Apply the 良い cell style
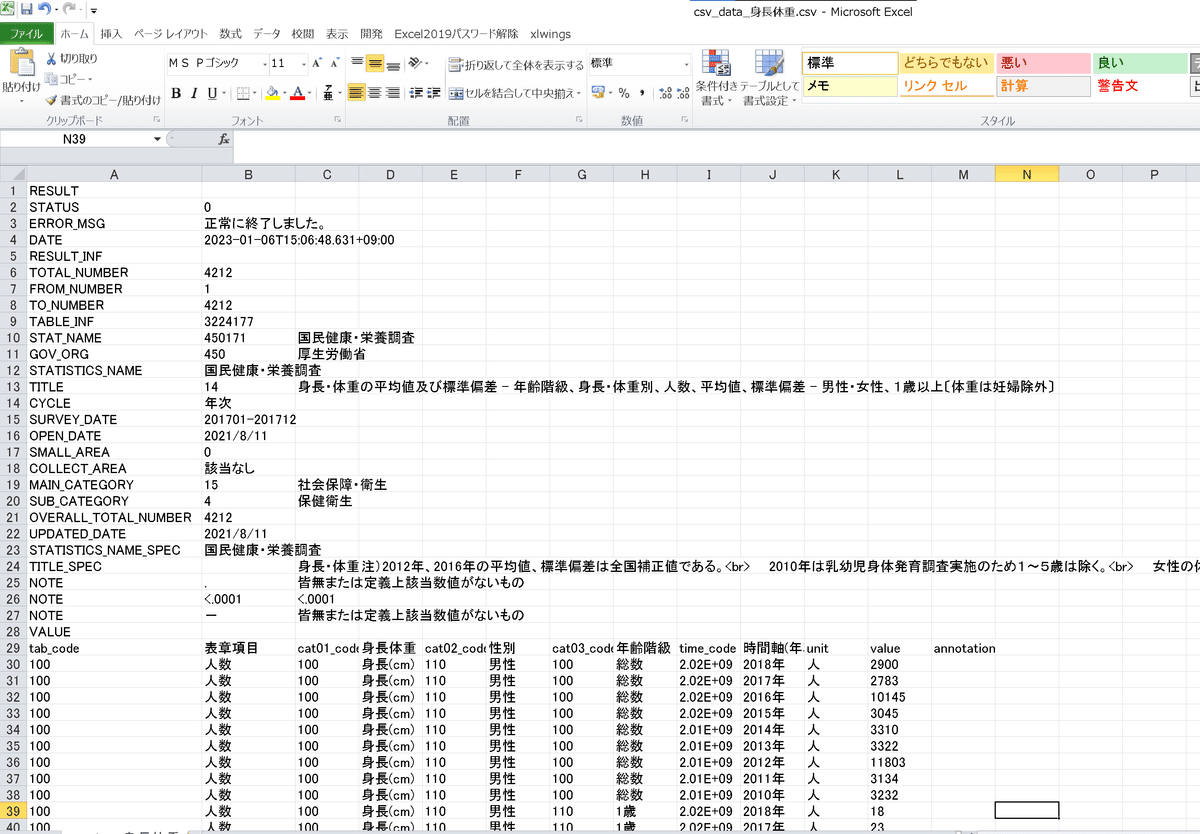1200x834 pixels. tap(1140, 62)
